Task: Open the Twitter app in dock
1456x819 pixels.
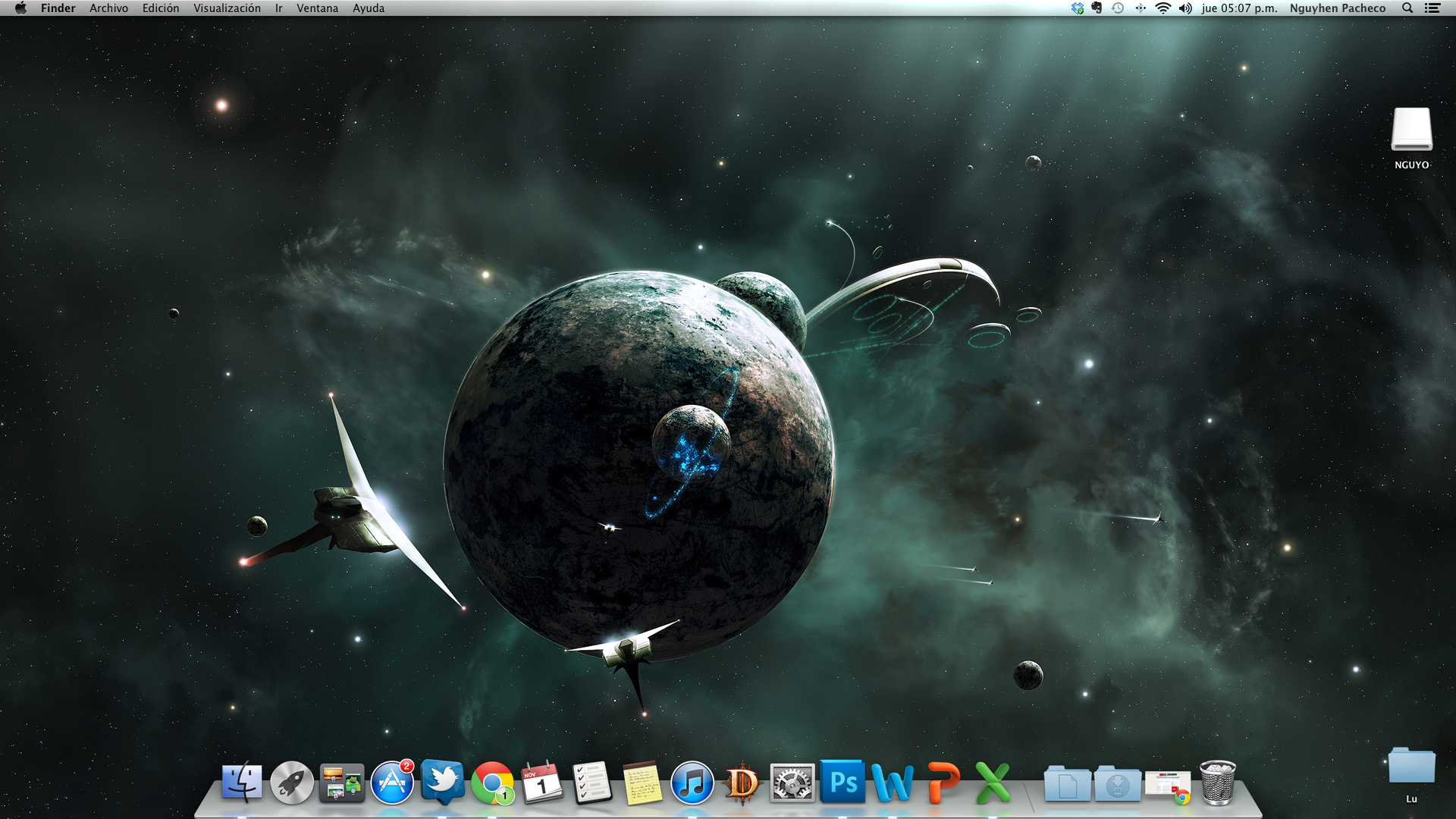Action: click(x=443, y=782)
